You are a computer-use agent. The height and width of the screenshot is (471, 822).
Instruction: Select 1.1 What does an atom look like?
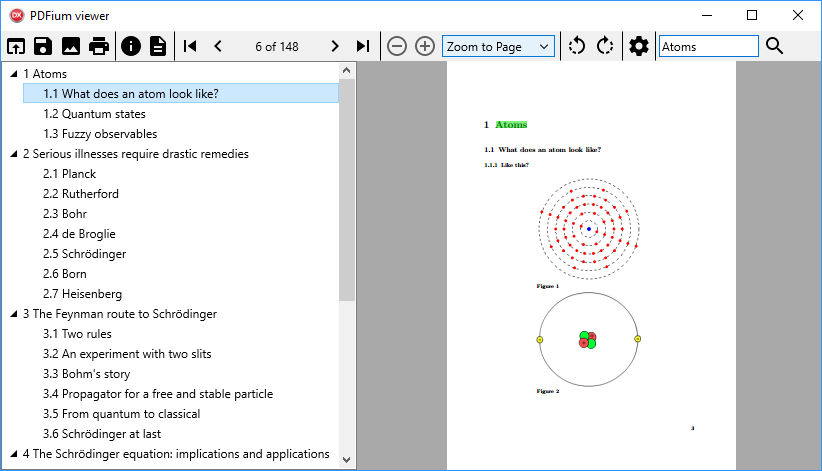coord(181,93)
